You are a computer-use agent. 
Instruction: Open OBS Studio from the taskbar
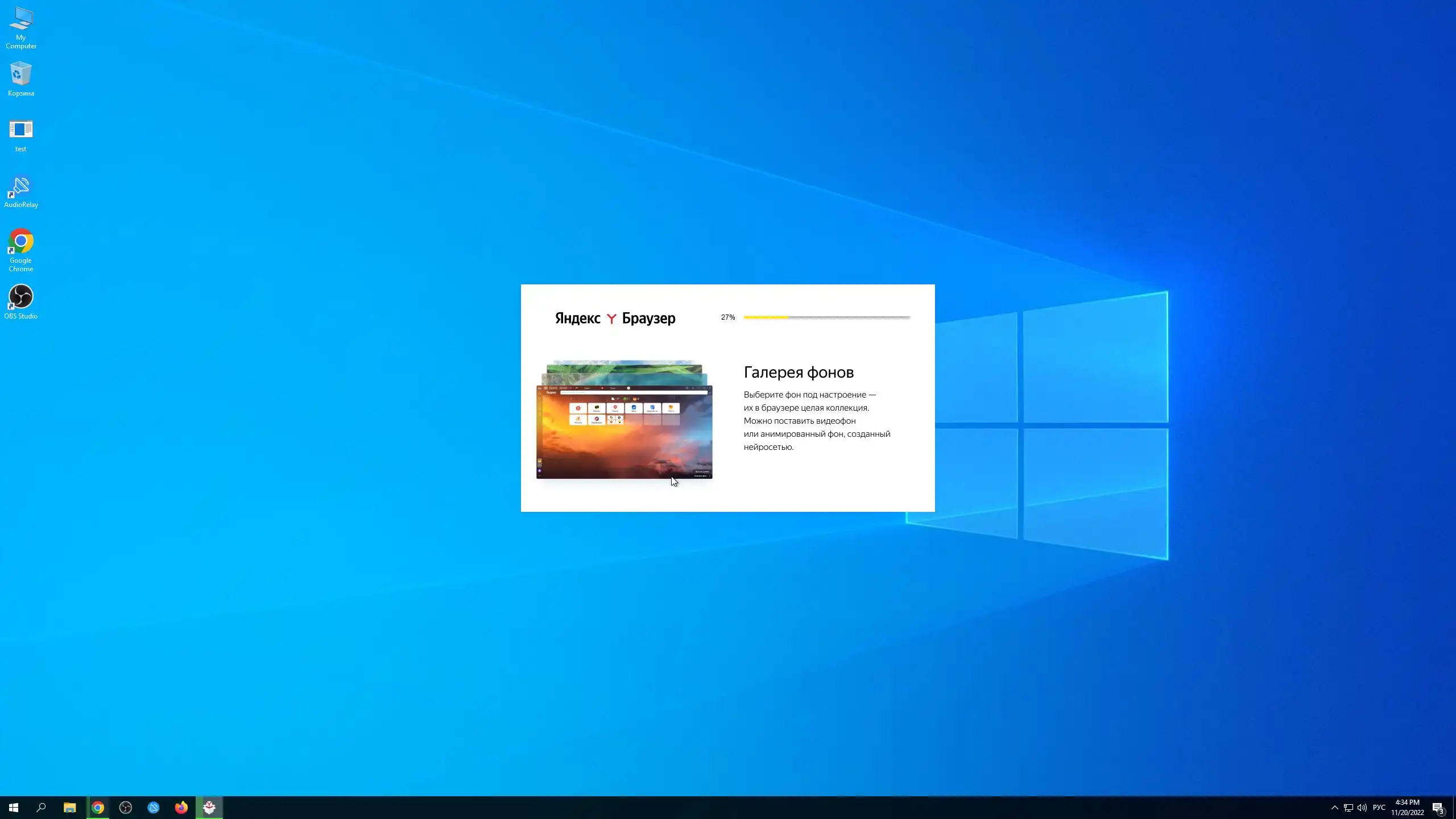[126, 808]
